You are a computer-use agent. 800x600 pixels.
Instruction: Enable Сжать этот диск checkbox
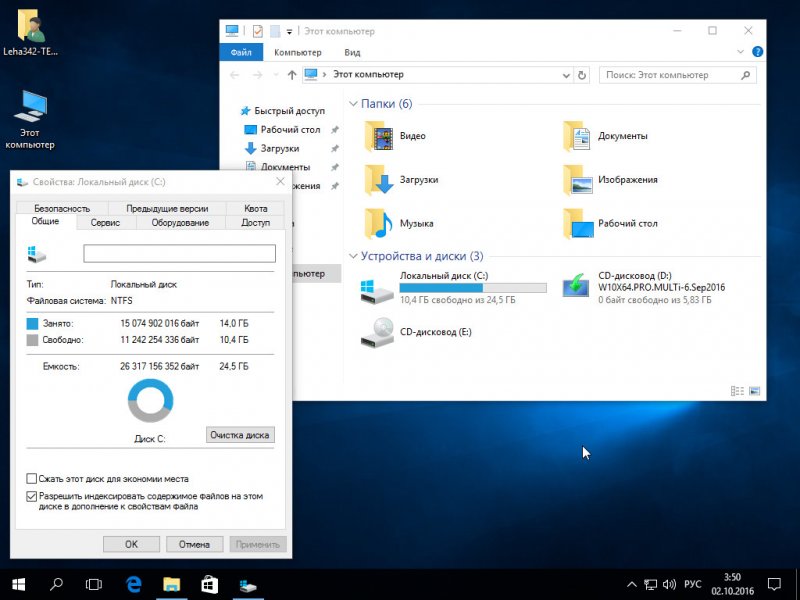tap(32, 479)
